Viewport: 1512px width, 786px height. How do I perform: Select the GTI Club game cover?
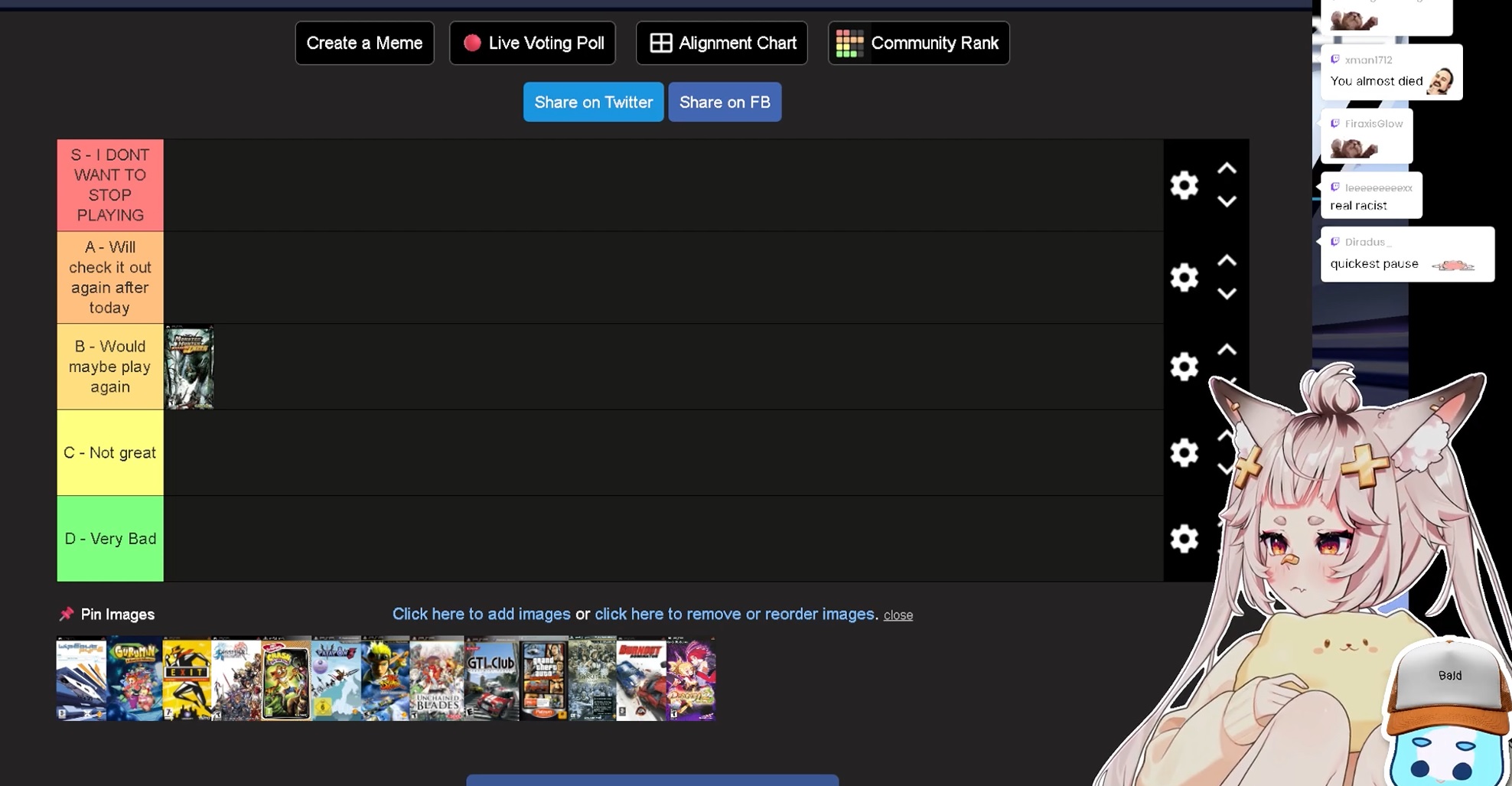tap(492, 679)
